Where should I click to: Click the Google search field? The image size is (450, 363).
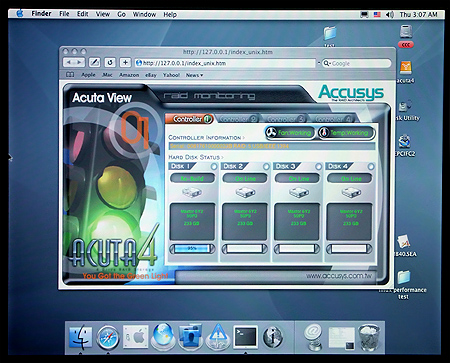tap(356, 63)
